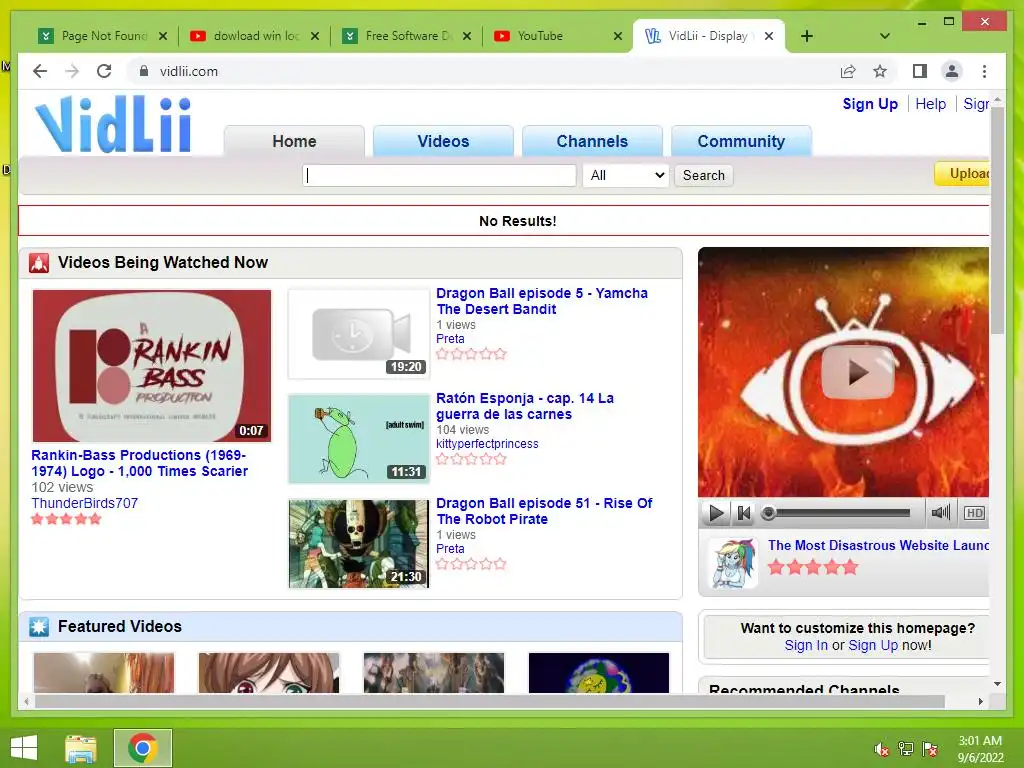
Task: Close the Page Not Found tab
Action: 163,36
